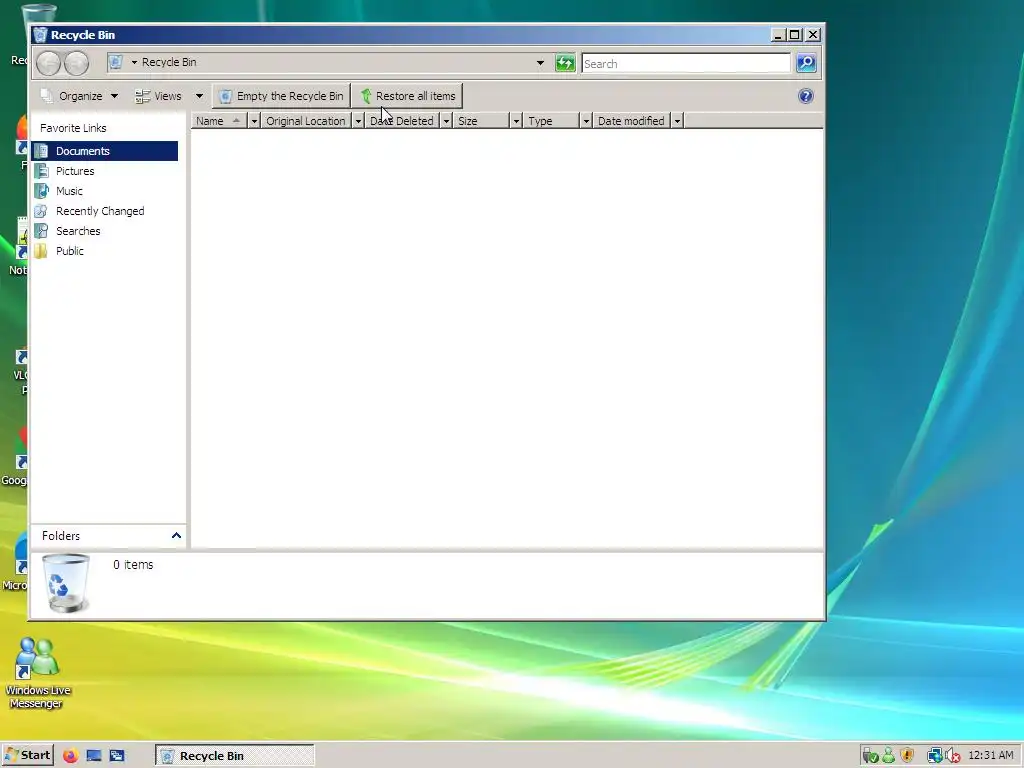Click the Back navigation arrow button
This screenshot has width=1024, height=768.
coord(48,63)
